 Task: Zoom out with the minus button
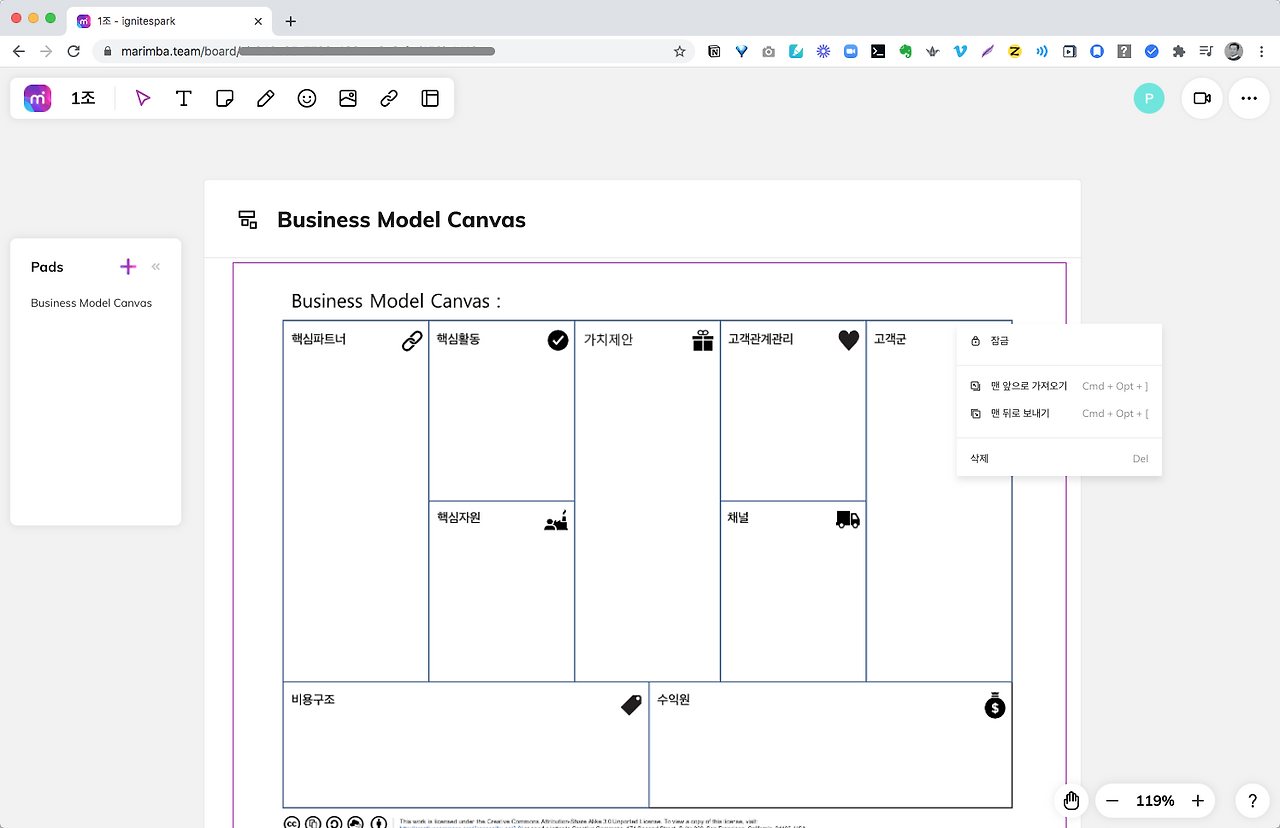click(1112, 801)
